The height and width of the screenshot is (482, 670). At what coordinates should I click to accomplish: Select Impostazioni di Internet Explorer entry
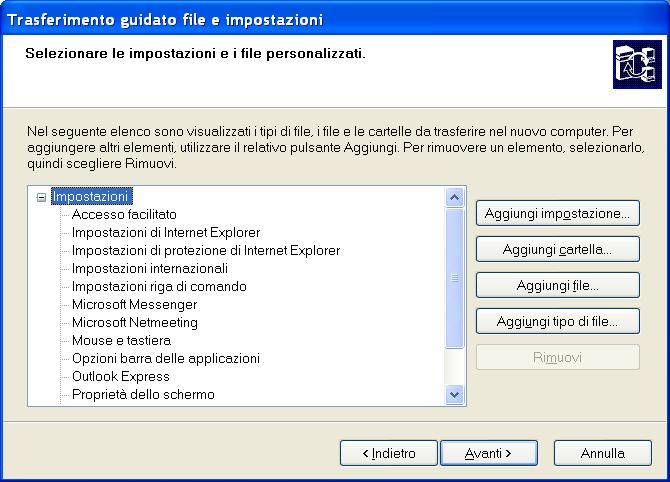166,233
